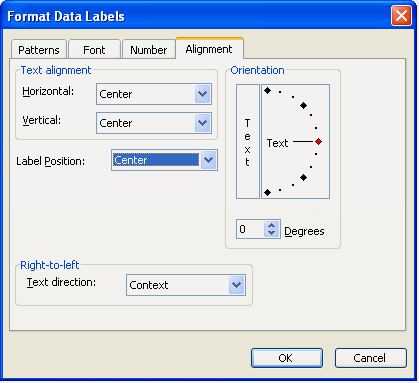Screen dimensions: 419x383
Task: Open the Text direction dropdown
Action: (237, 285)
